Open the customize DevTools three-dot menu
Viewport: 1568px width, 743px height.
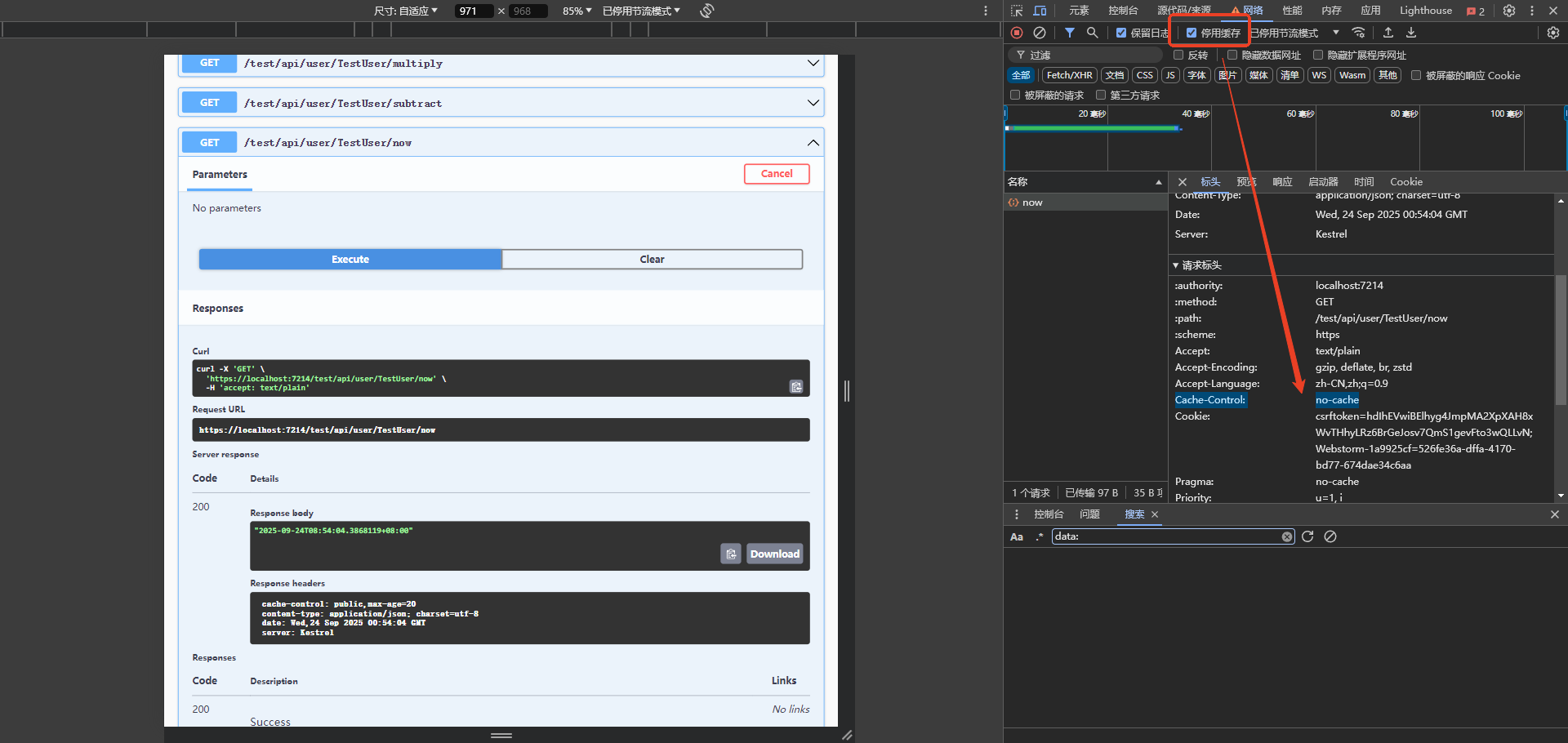1532,11
